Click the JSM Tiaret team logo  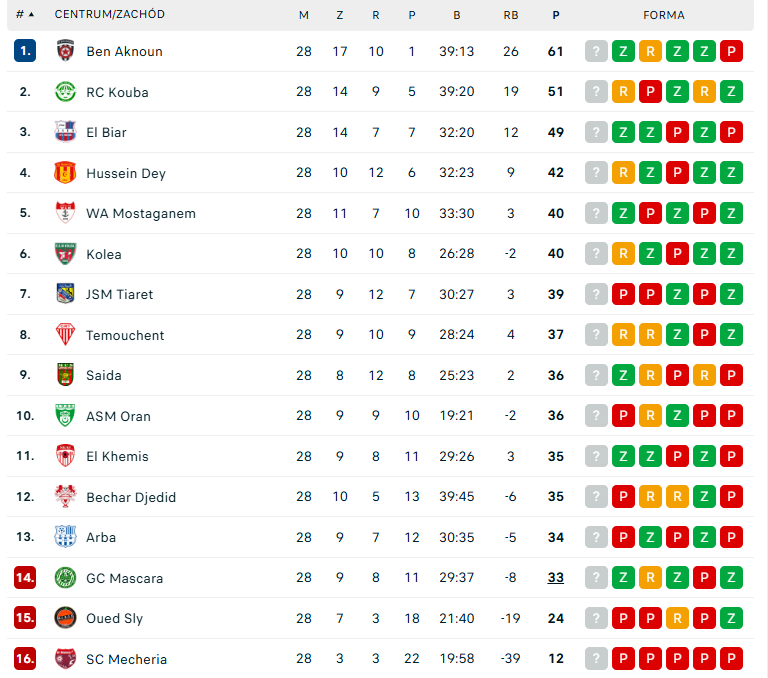[65, 294]
